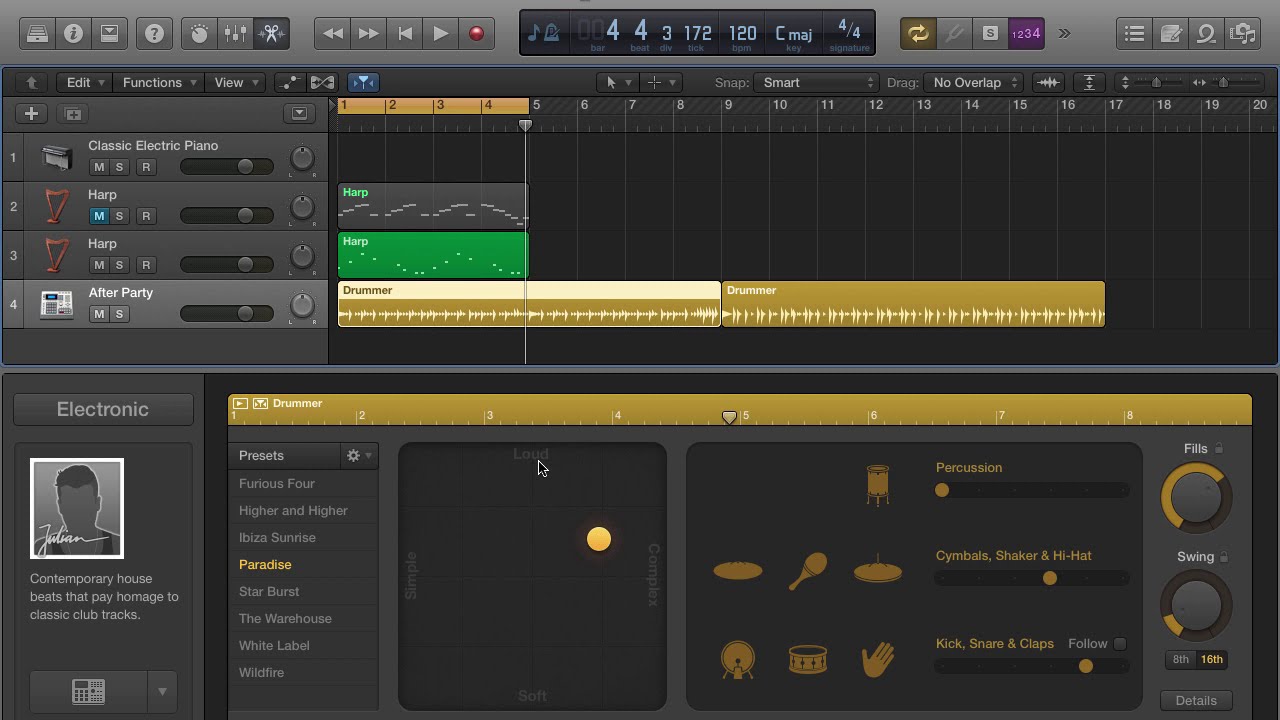Open the Toolbar tray icon
The image size is (1280, 720).
(x=109, y=33)
